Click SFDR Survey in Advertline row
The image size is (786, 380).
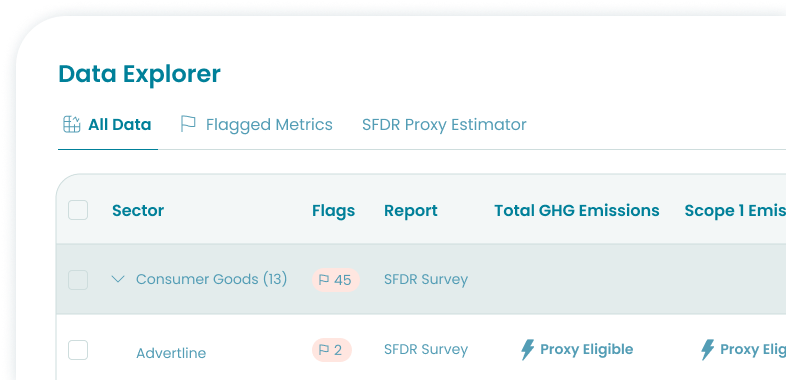click(426, 349)
